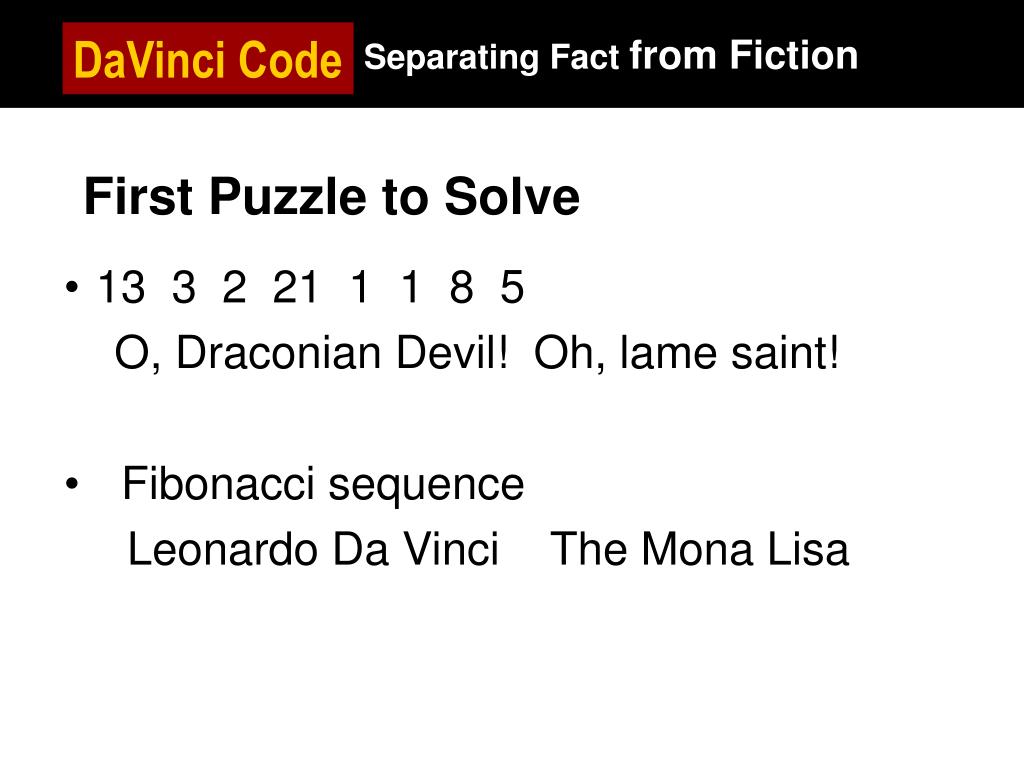Viewport: 1024px width, 768px height.
Task: Click the word Fiction in the header
Action: click(793, 55)
